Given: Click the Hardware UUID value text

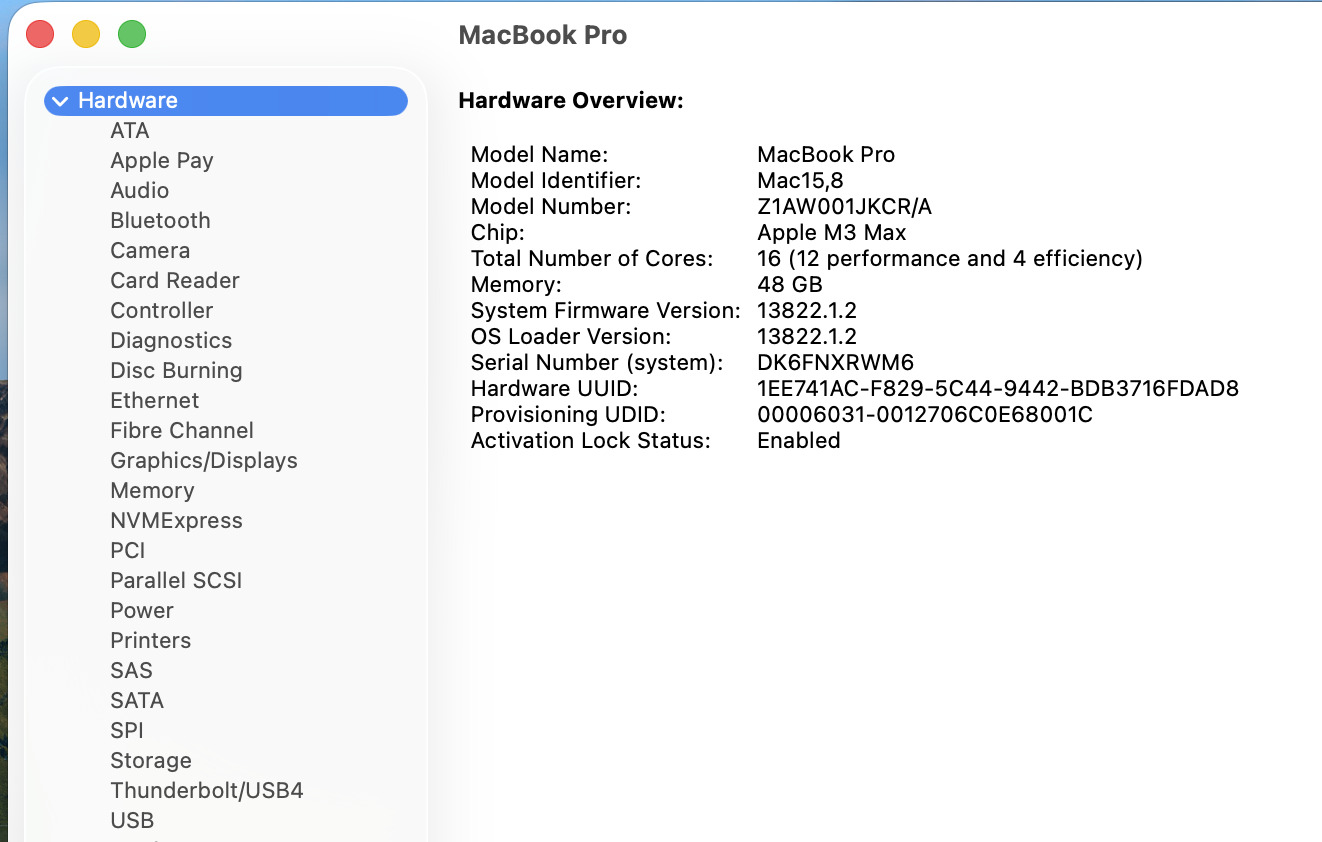Looking at the screenshot, I should coord(998,389).
